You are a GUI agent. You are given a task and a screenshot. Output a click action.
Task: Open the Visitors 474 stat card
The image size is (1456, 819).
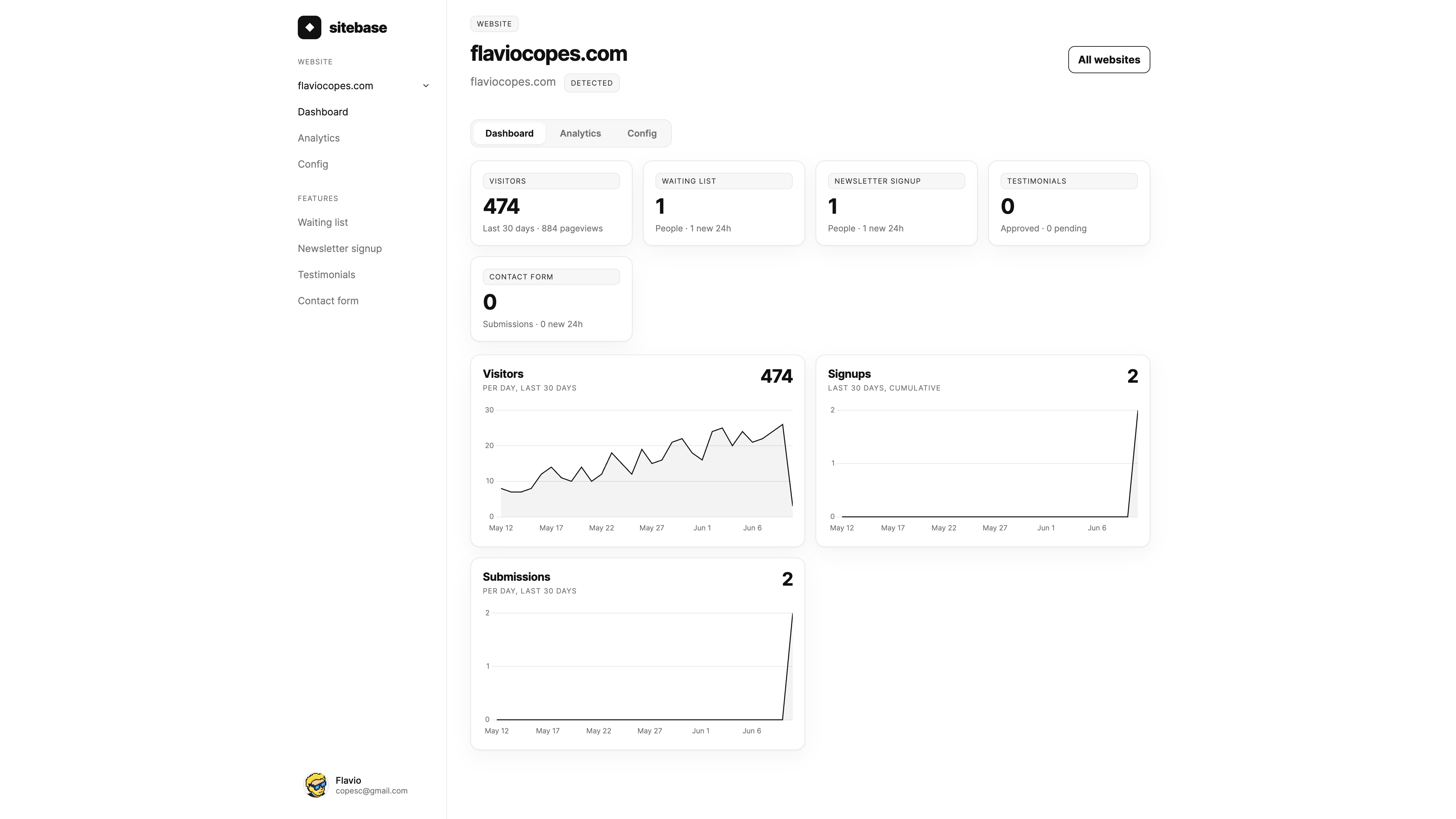tap(551, 203)
